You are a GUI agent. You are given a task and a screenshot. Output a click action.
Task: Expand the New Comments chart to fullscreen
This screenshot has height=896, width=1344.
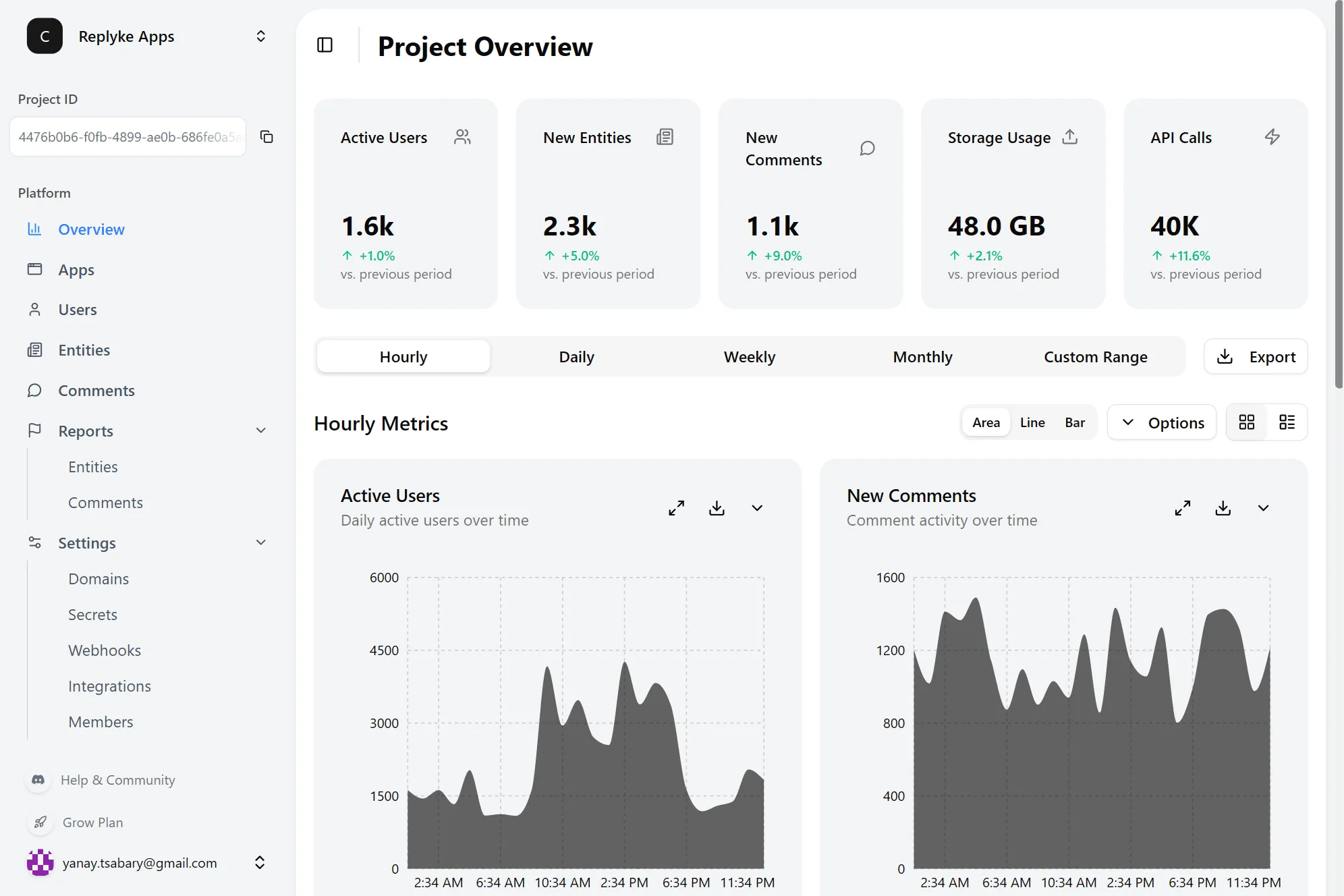click(x=1182, y=507)
